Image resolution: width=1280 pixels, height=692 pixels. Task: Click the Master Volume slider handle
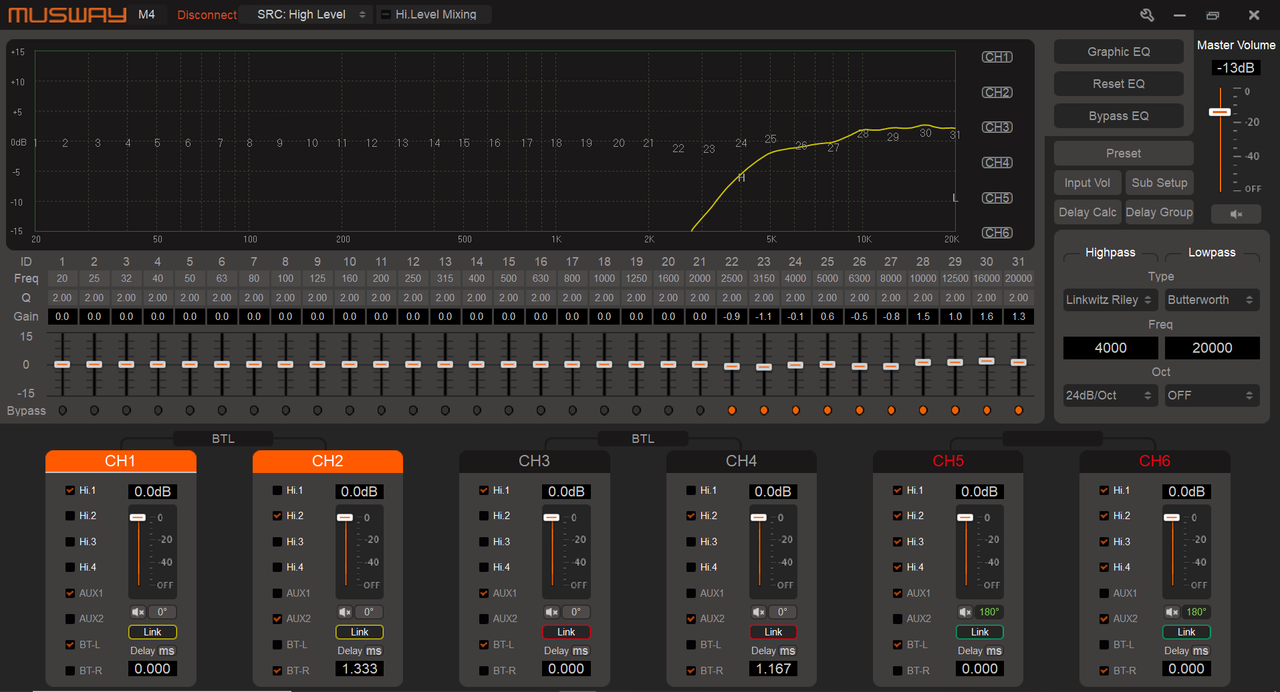(x=1219, y=112)
